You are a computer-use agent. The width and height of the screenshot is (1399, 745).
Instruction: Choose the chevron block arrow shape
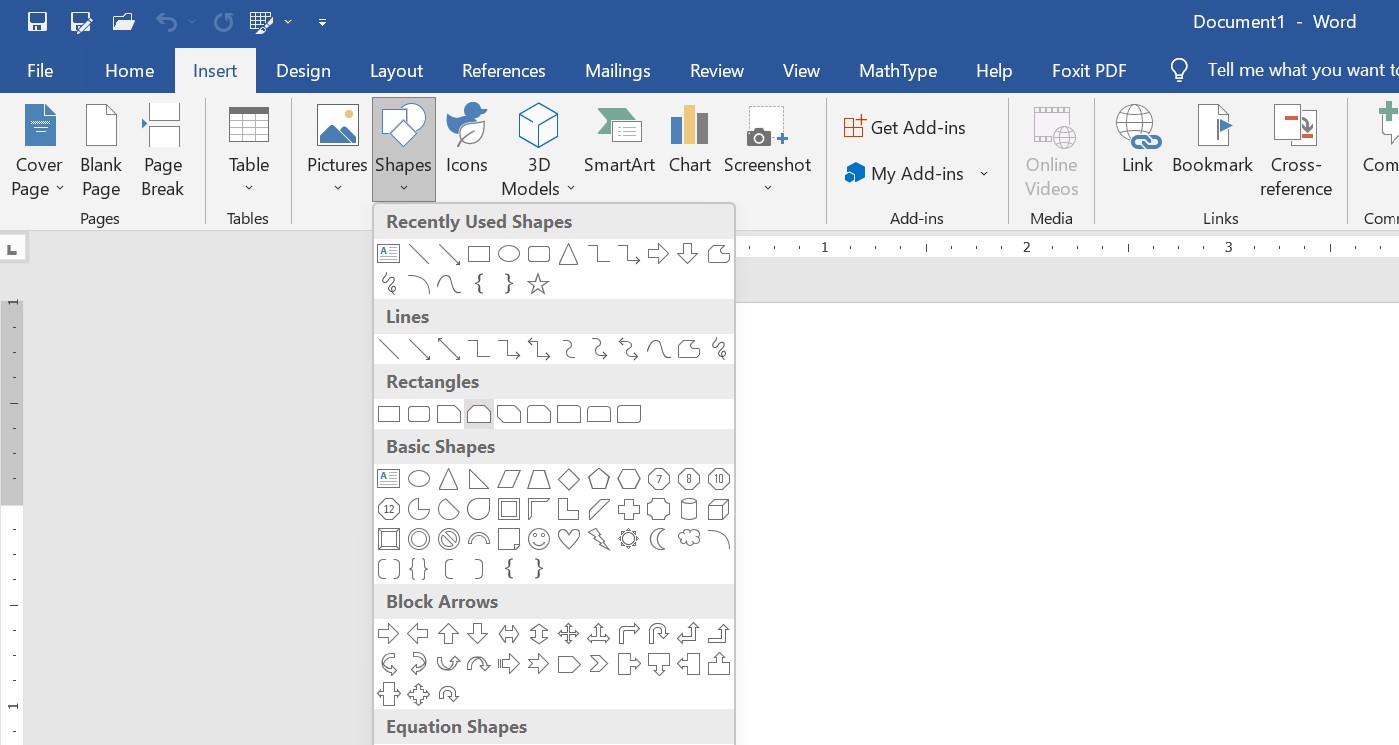[599, 664]
